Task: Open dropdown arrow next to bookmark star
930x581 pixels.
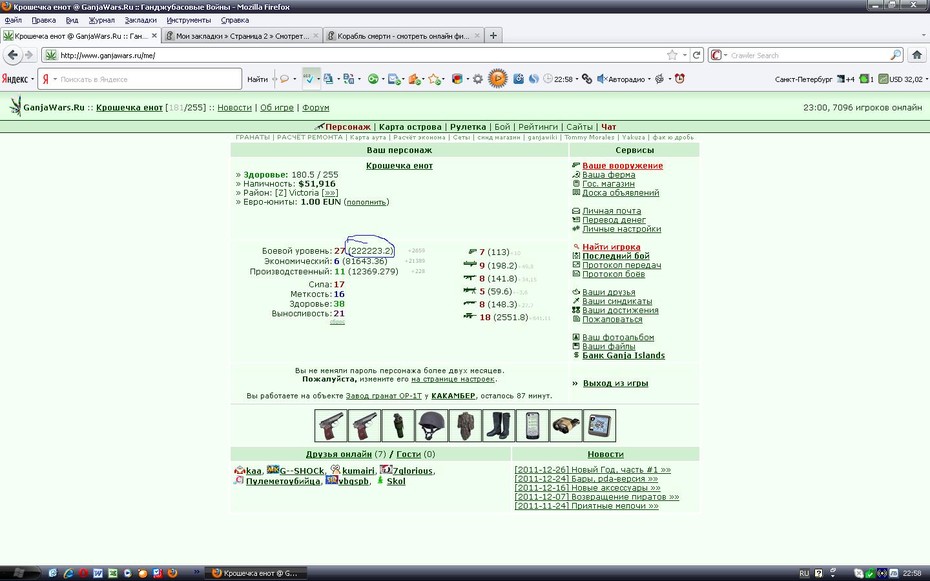Action: pyautogui.click(x=684, y=55)
